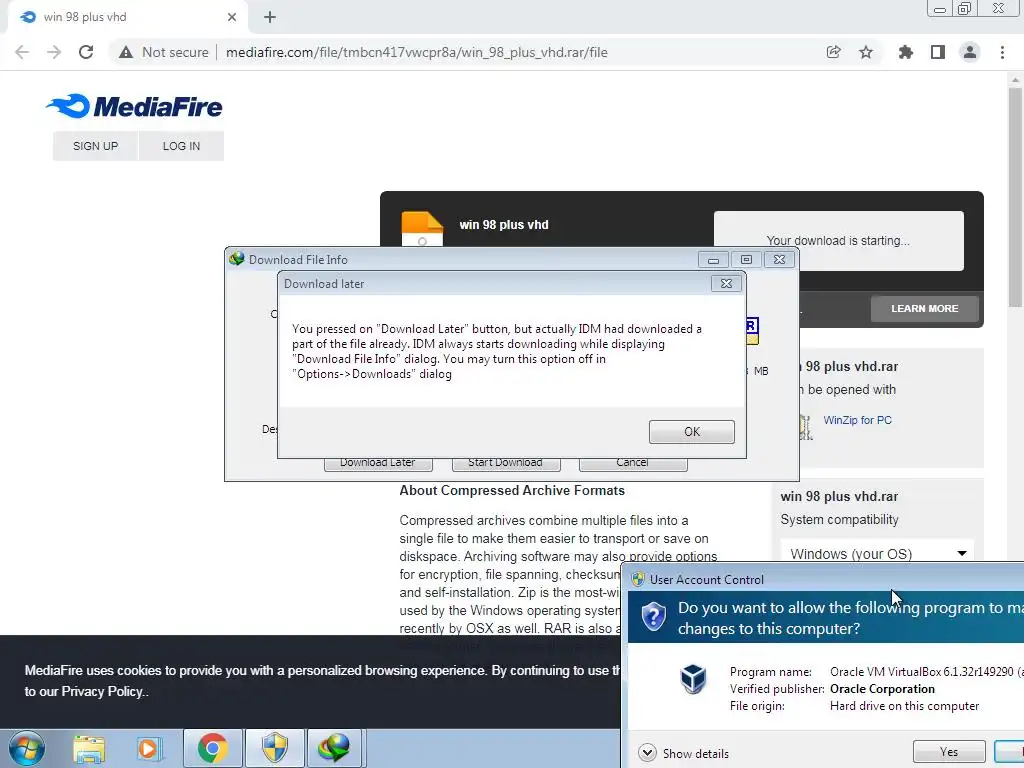Minimize the Chrome window
The width and height of the screenshot is (1024, 768).
pos(940,8)
